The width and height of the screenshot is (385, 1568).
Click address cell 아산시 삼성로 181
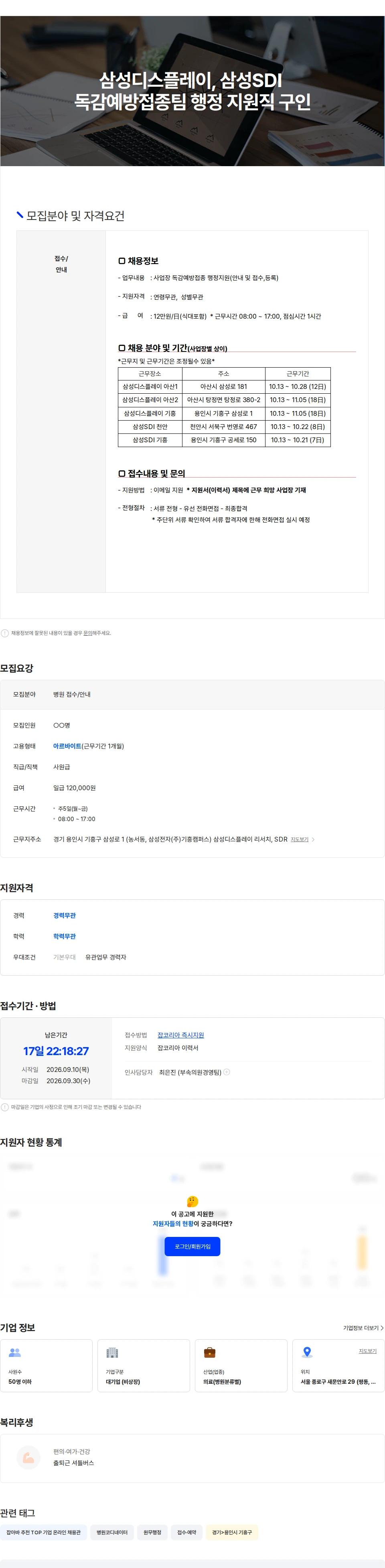click(x=224, y=386)
